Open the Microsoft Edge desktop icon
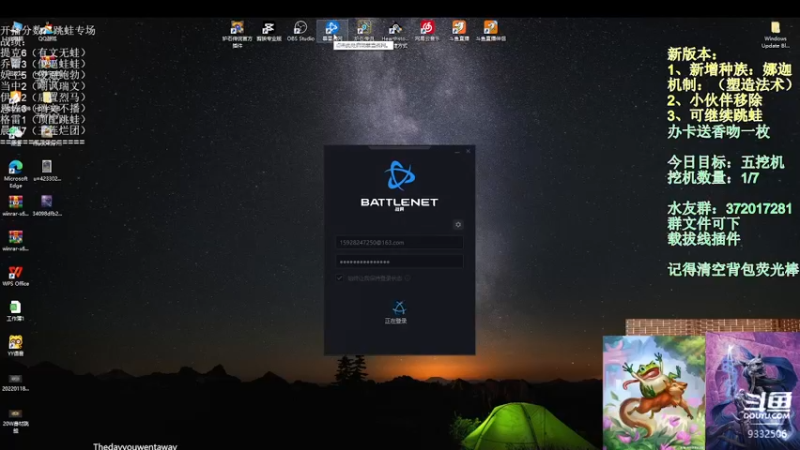800x450 pixels. point(15,174)
